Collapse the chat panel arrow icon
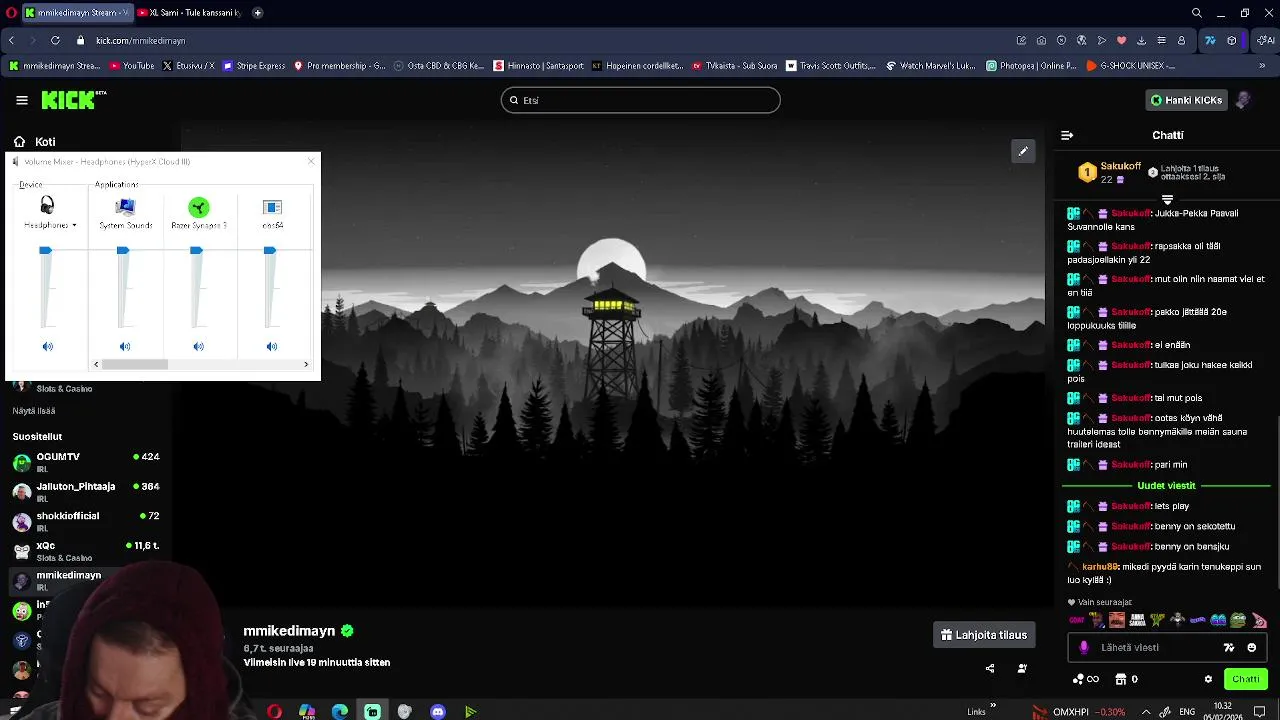Viewport: 1280px width, 720px height. pos(1067,135)
